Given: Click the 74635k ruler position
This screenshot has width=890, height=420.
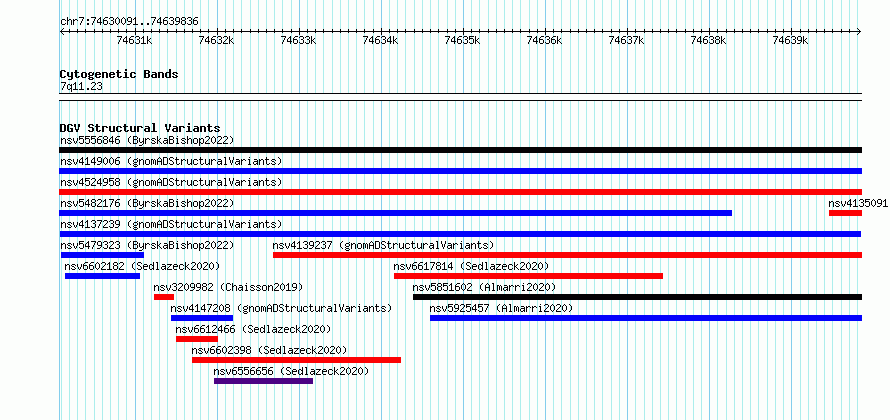Looking at the screenshot, I should (x=463, y=40).
